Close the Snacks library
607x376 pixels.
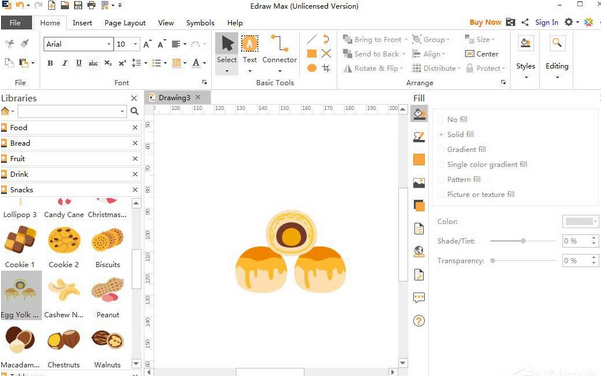(x=135, y=190)
